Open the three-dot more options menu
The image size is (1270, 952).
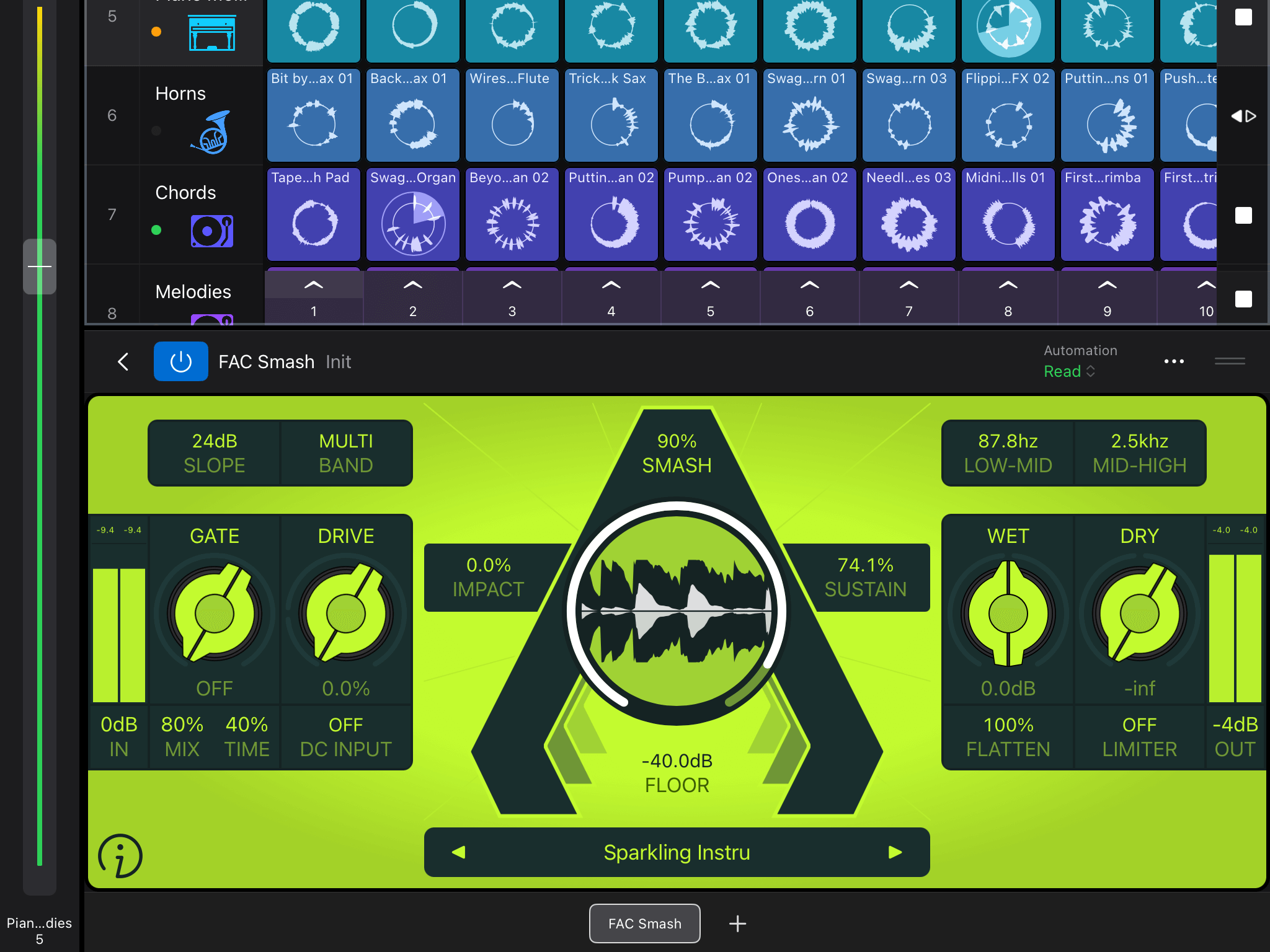1174,361
